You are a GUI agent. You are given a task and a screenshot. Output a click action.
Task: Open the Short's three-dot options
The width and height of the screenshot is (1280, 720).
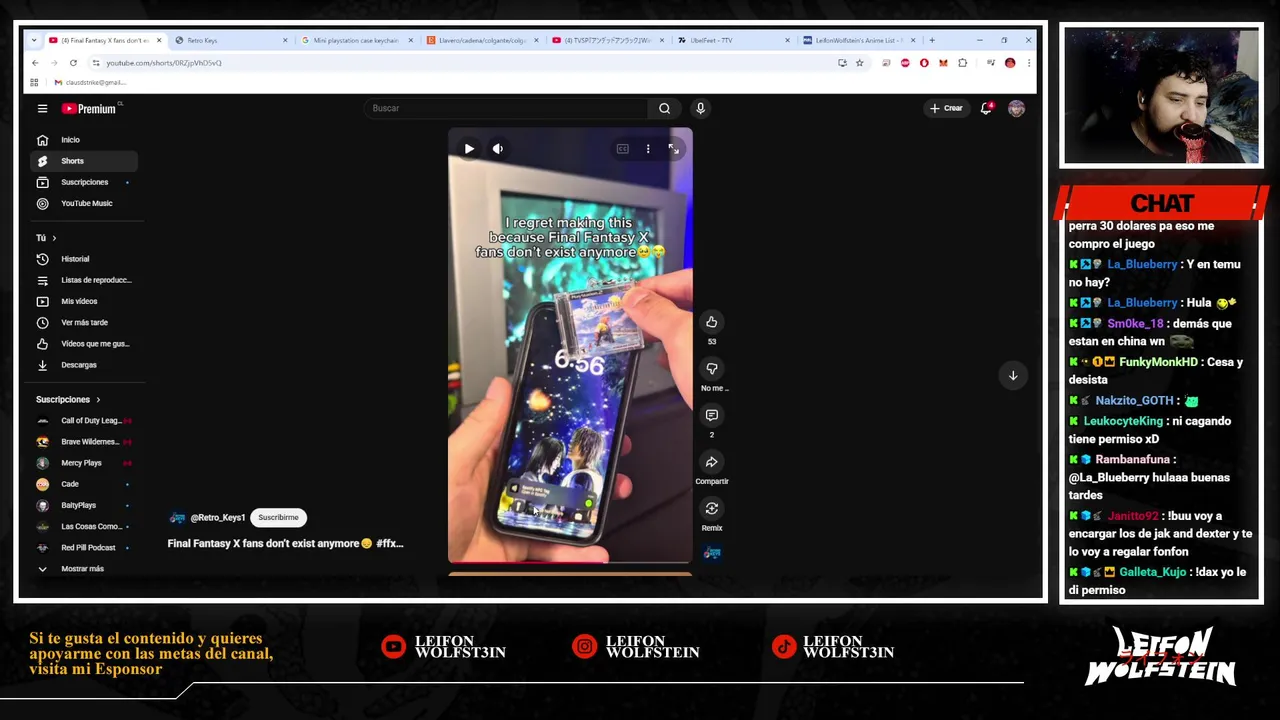point(648,149)
